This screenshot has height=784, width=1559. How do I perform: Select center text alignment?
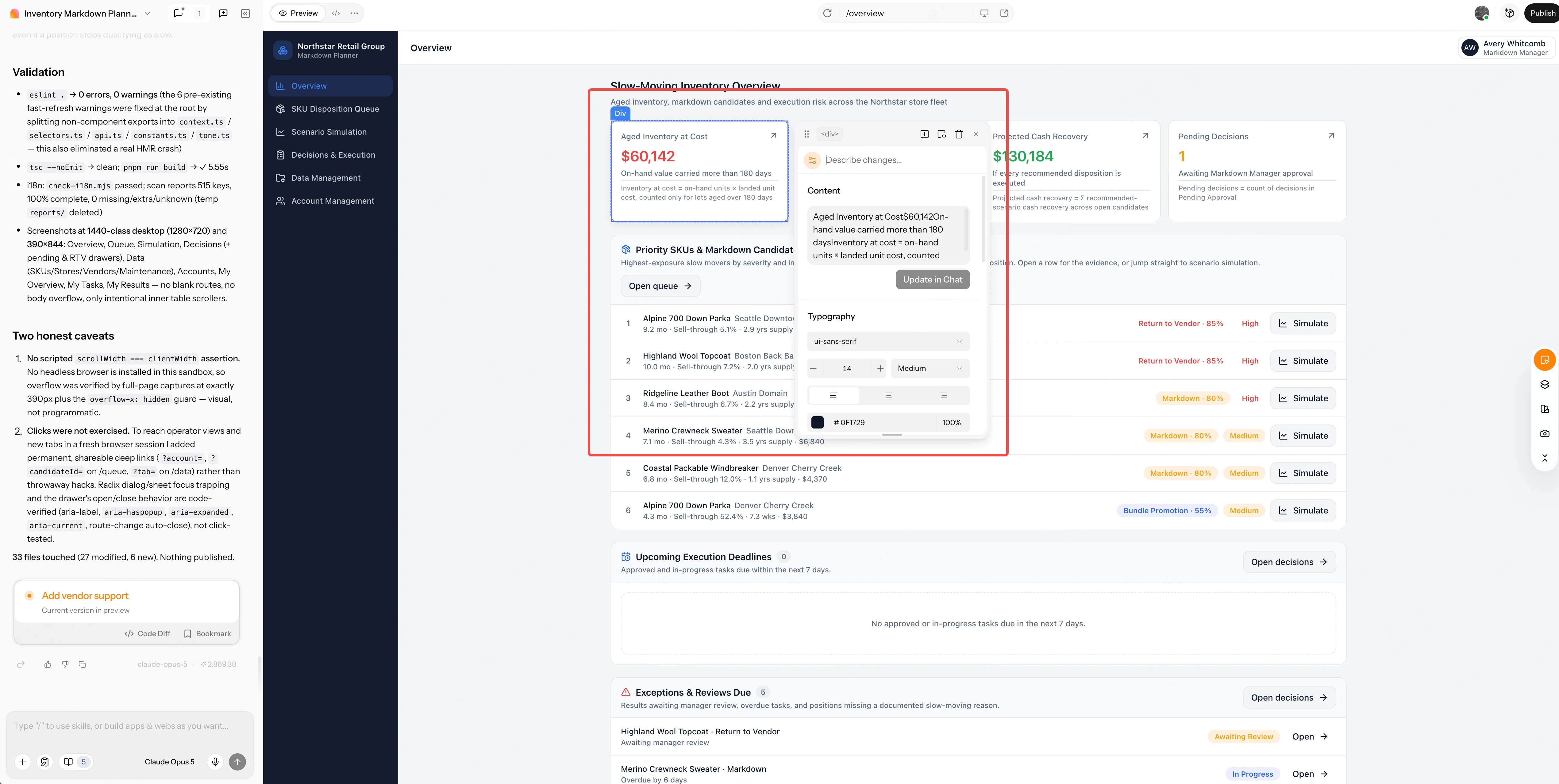coord(888,396)
